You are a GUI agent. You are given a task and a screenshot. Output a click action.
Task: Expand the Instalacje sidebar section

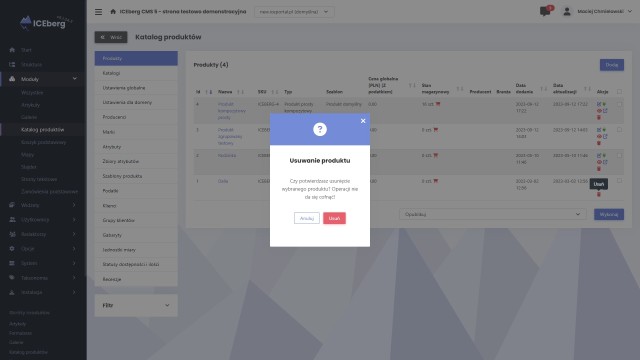tap(43, 292)
